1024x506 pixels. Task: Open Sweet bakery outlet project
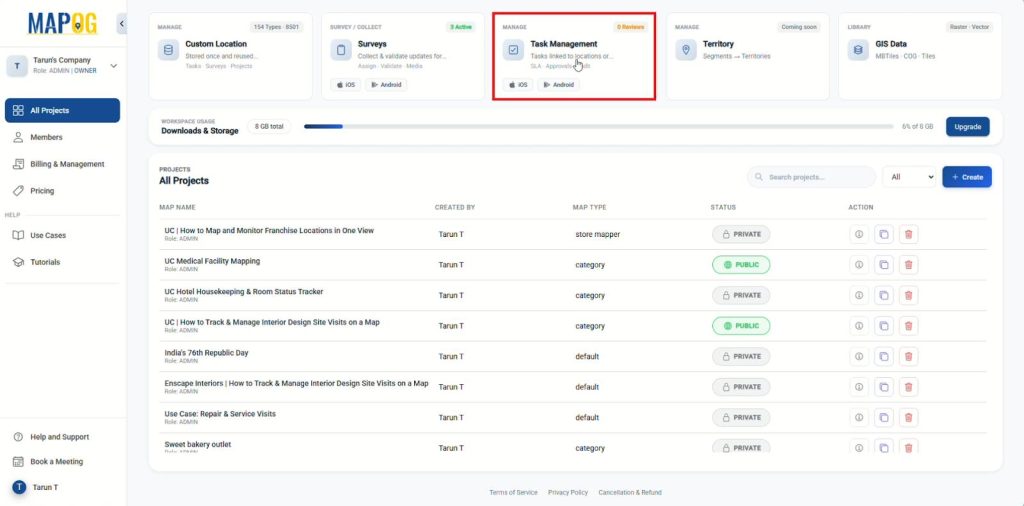pyautogui.click(x=198, y=445)
